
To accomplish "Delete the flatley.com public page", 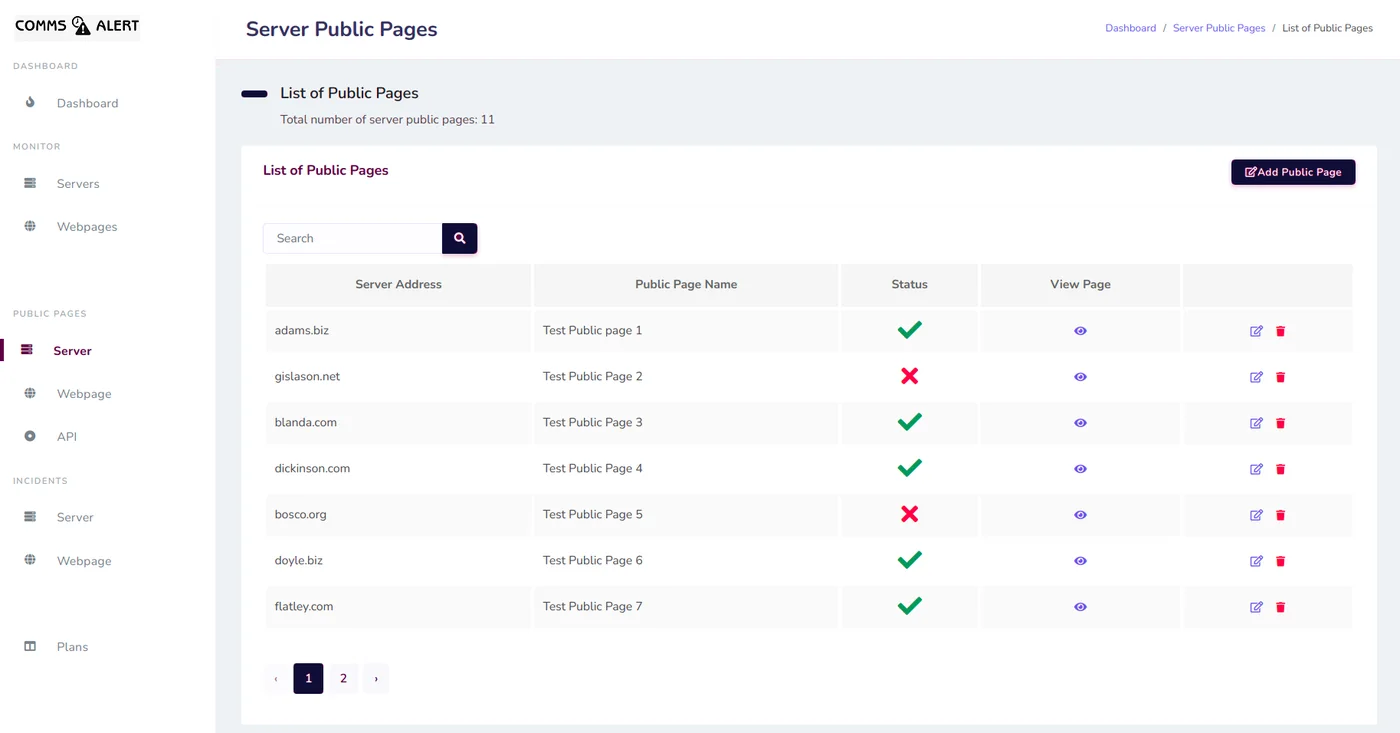I will point(1280,607).
